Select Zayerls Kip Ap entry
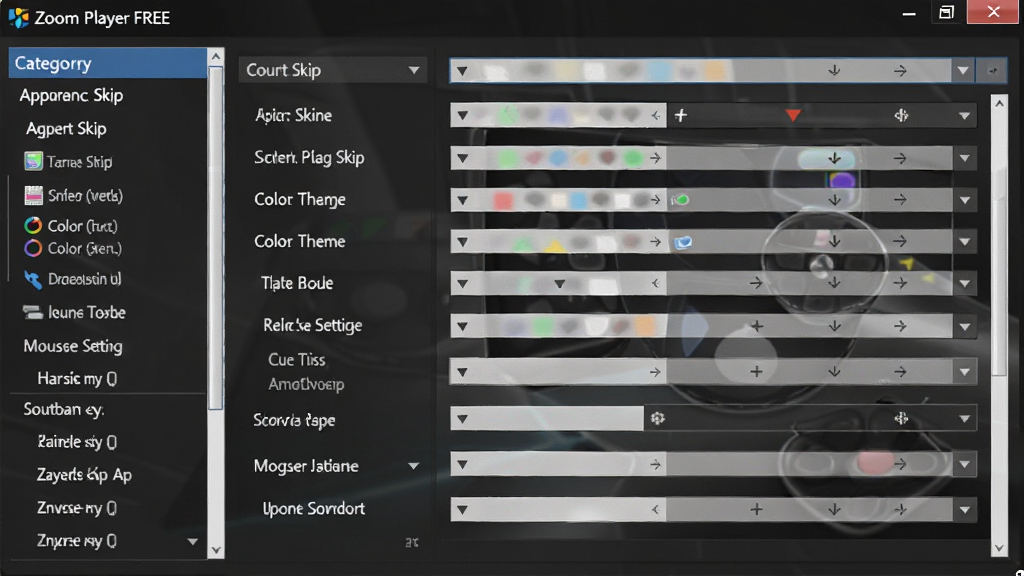Image resolution: width=1024 pixels, height=576 pixels. pos(84,475)
